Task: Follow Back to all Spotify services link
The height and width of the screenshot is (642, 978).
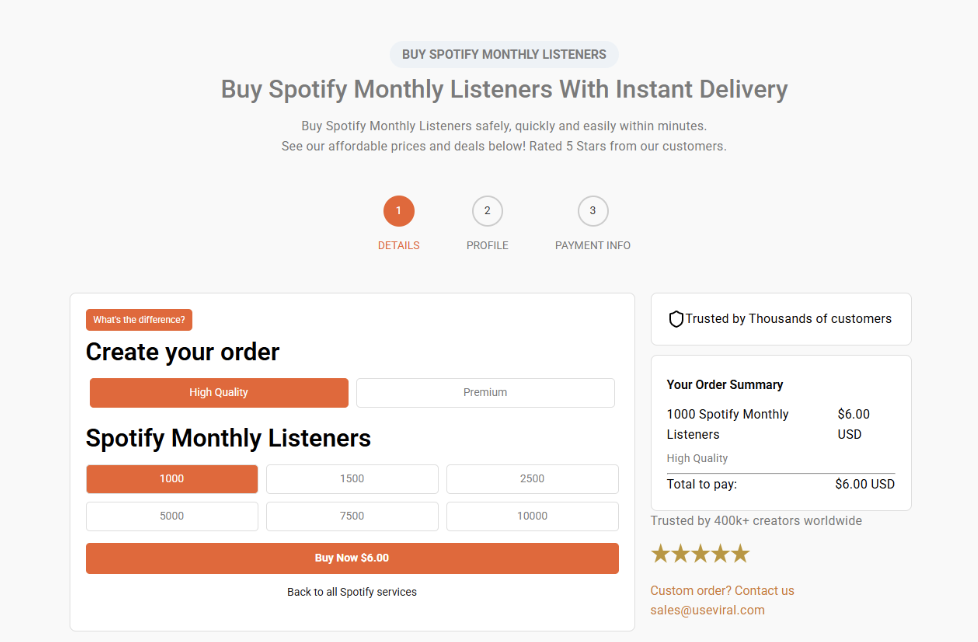Action: [352, 592]
